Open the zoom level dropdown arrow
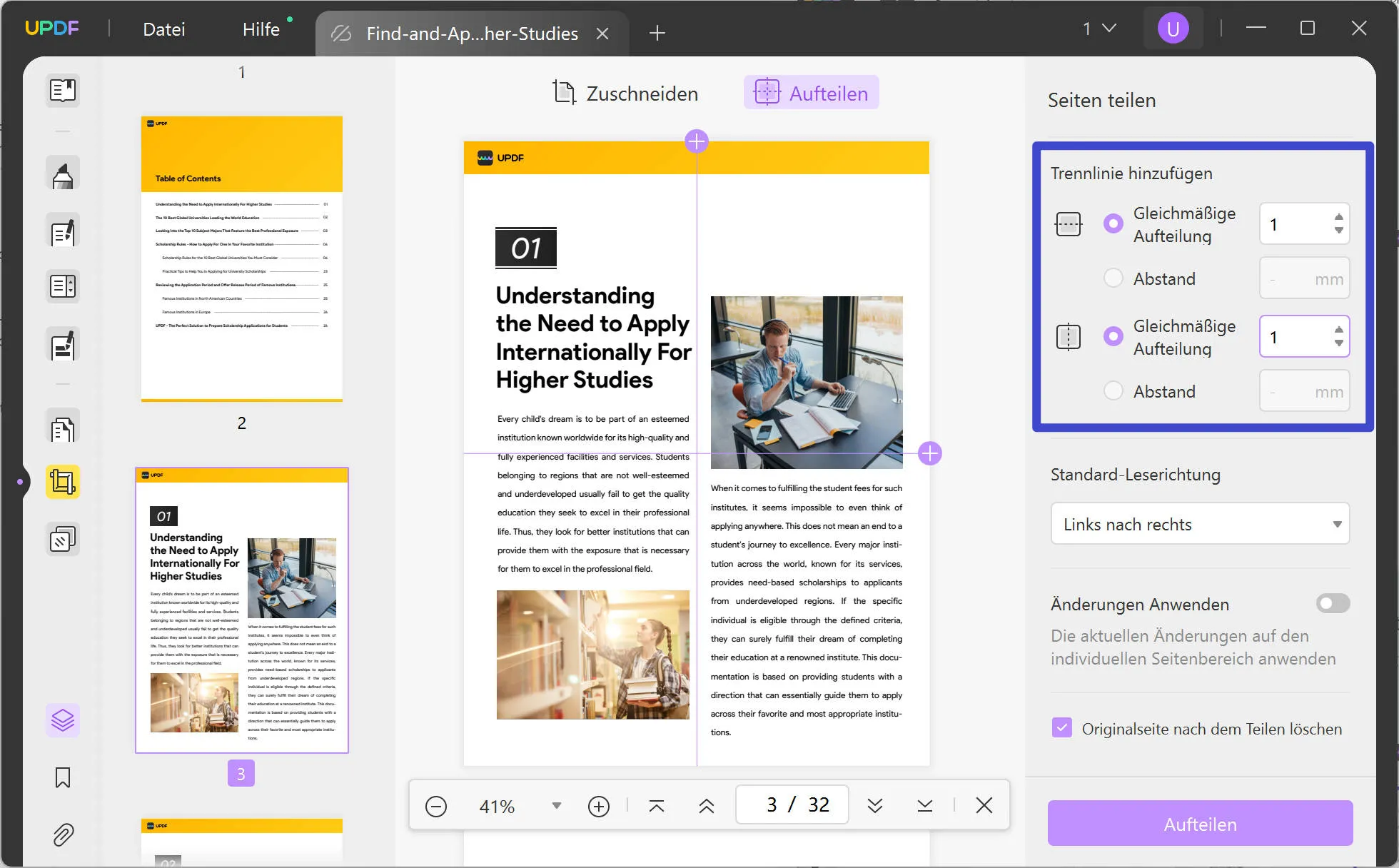1399x868 pixels. pos(557,806)
